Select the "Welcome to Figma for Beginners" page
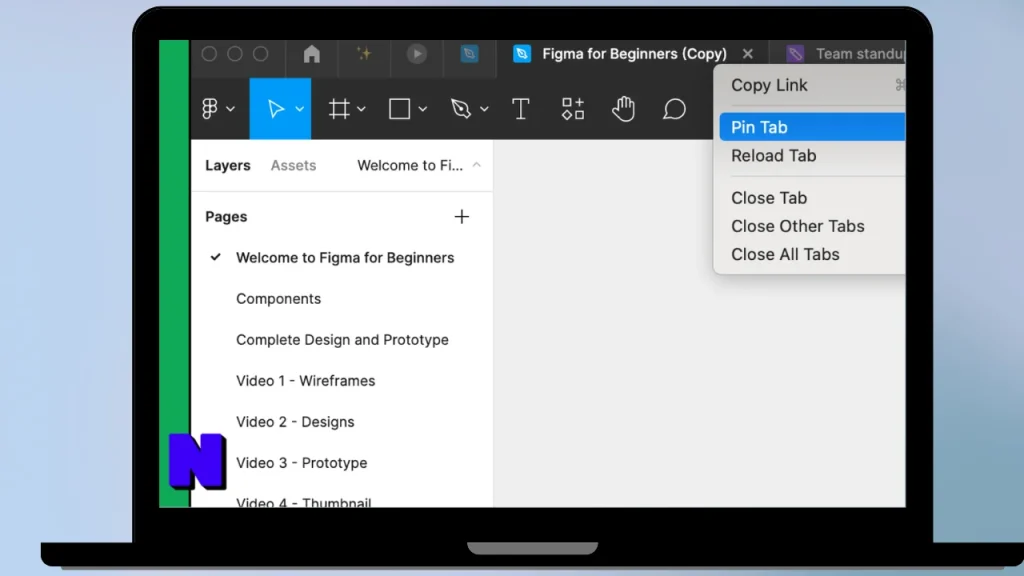The height and width of the screenshot is (576, 1024). [x=345, y=257]
